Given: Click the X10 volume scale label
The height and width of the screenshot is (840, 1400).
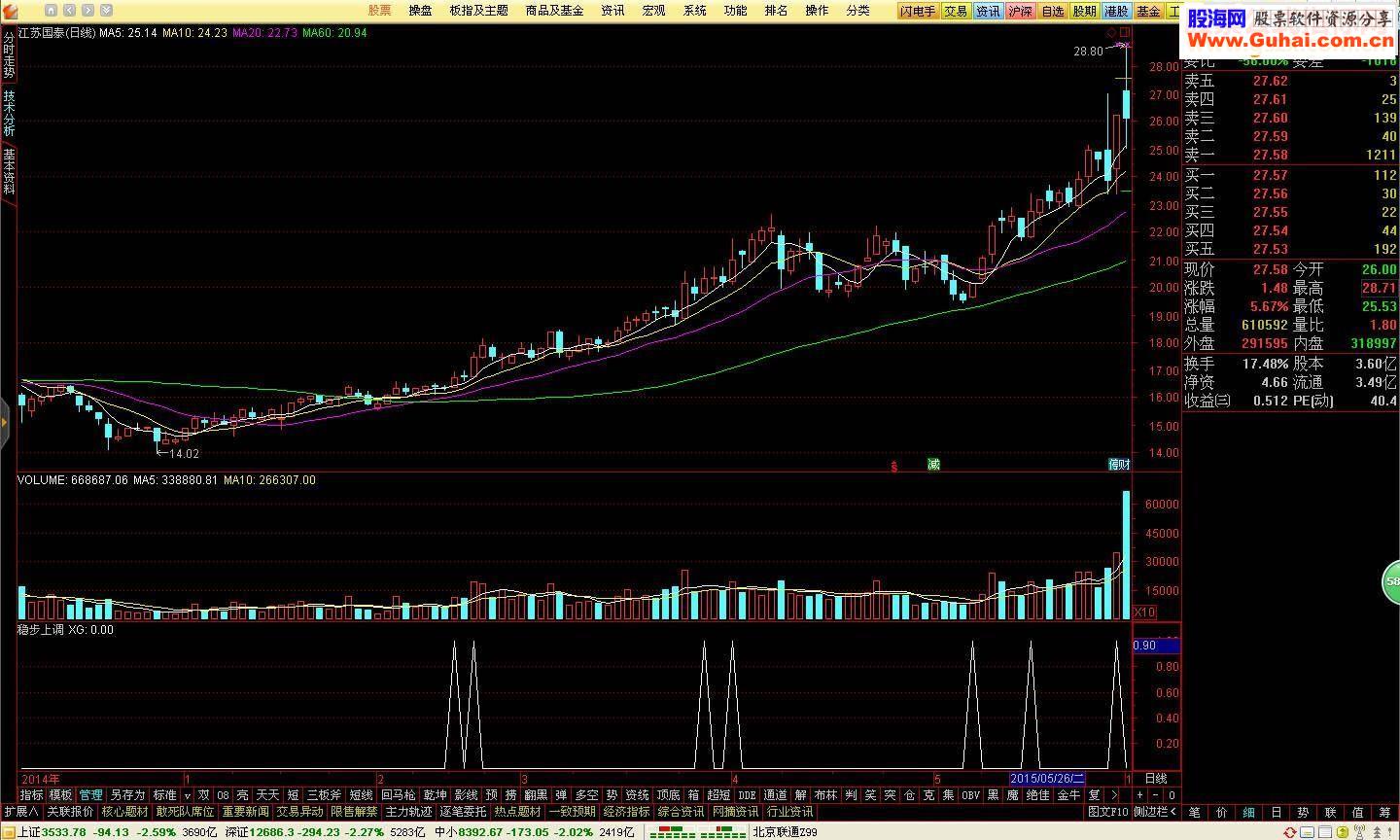Looking at the screenshot, I should coord(1144,612).
